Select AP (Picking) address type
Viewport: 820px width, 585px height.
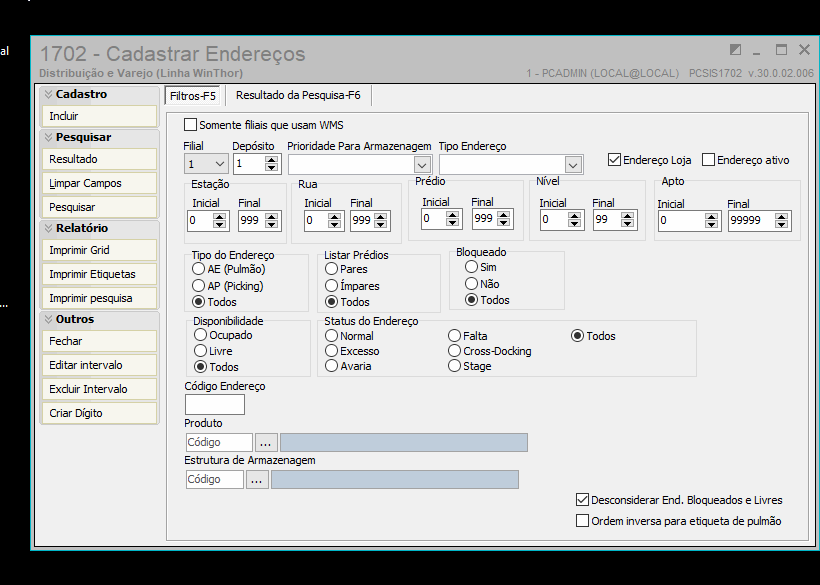(198, 286)
